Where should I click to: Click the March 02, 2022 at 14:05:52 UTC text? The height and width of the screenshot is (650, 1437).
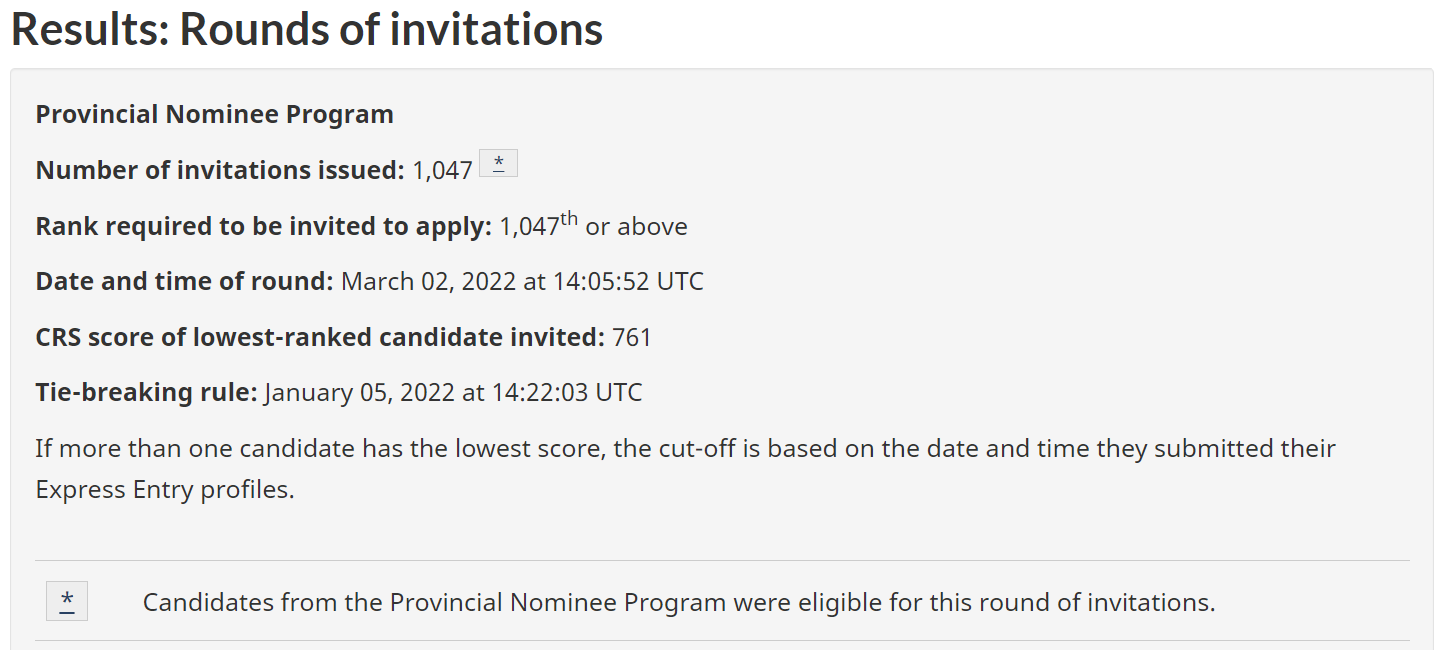point(523,281)
